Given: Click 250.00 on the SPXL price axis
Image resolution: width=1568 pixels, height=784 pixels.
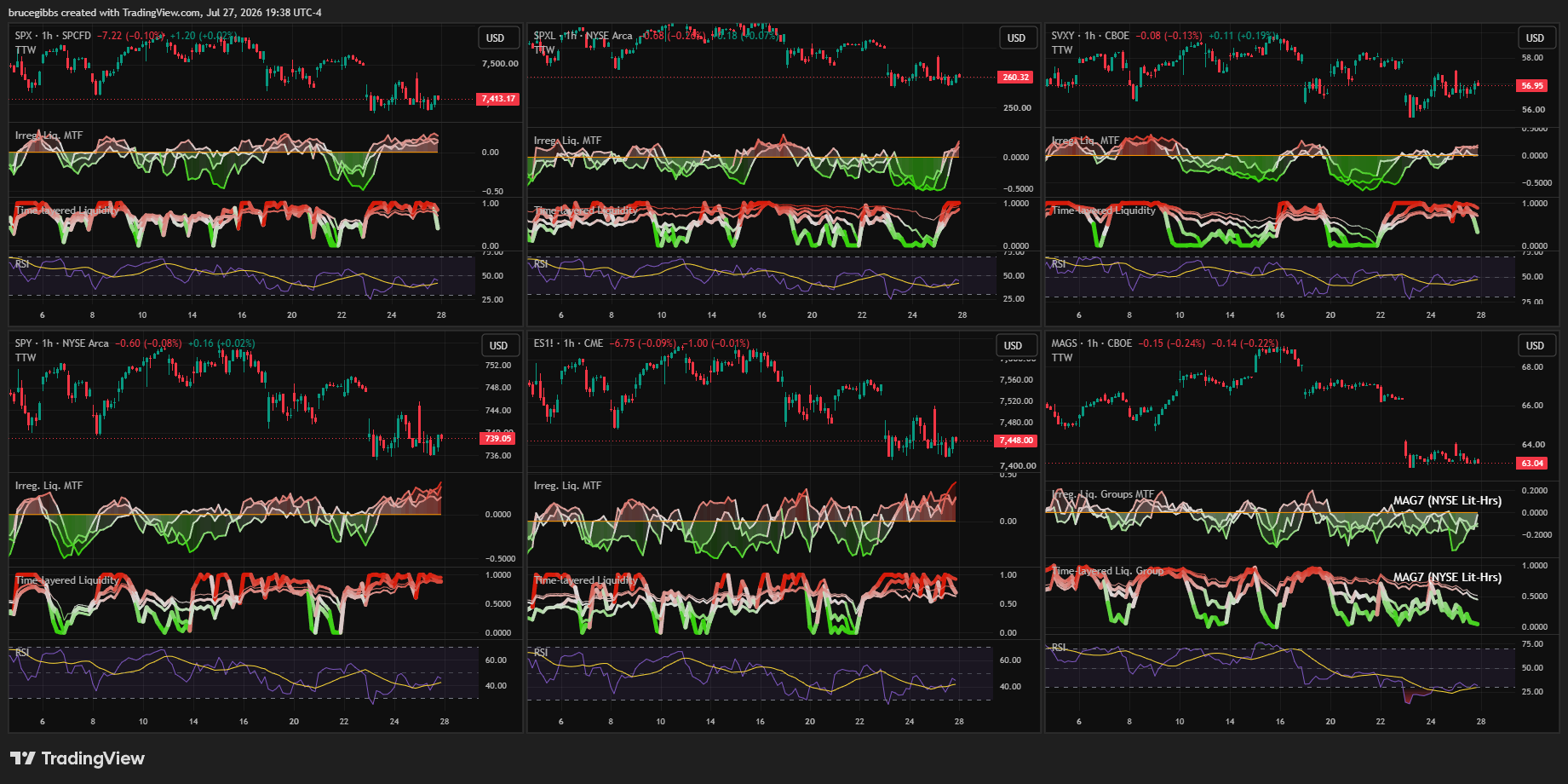Looking at the screenshot, I should tap(1017, 108).
